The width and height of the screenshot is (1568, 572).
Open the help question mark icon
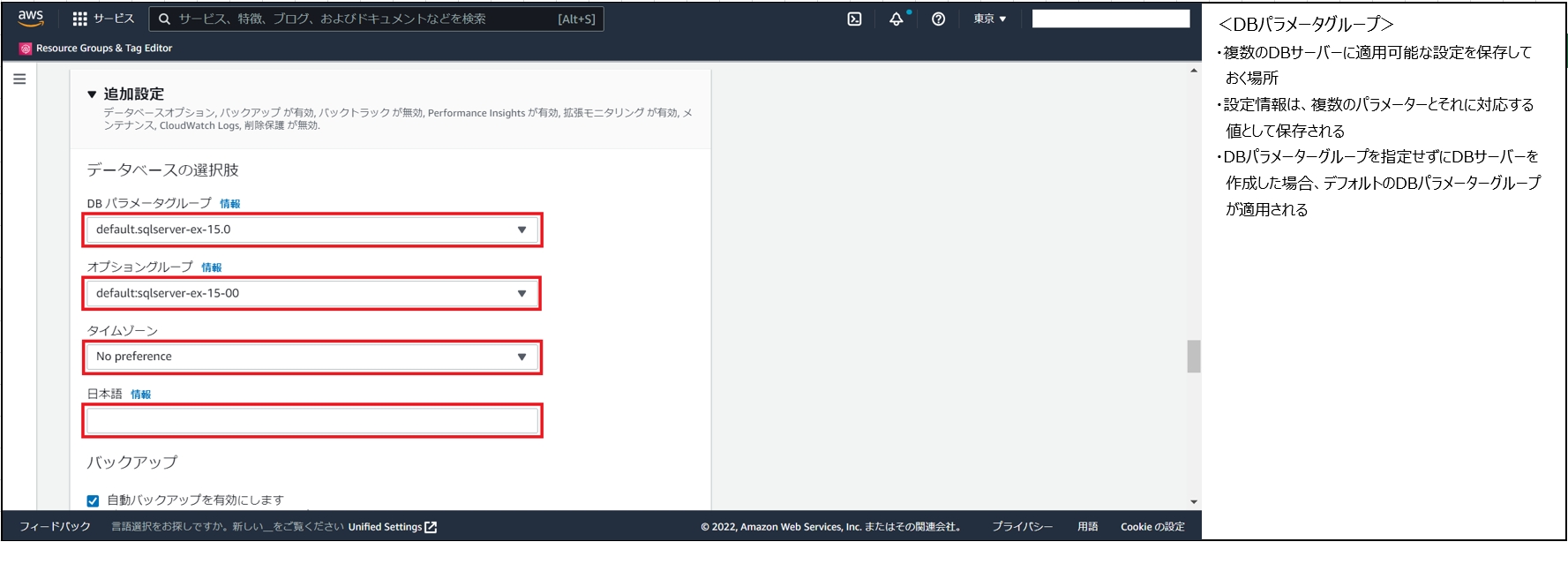pos(938,19)
